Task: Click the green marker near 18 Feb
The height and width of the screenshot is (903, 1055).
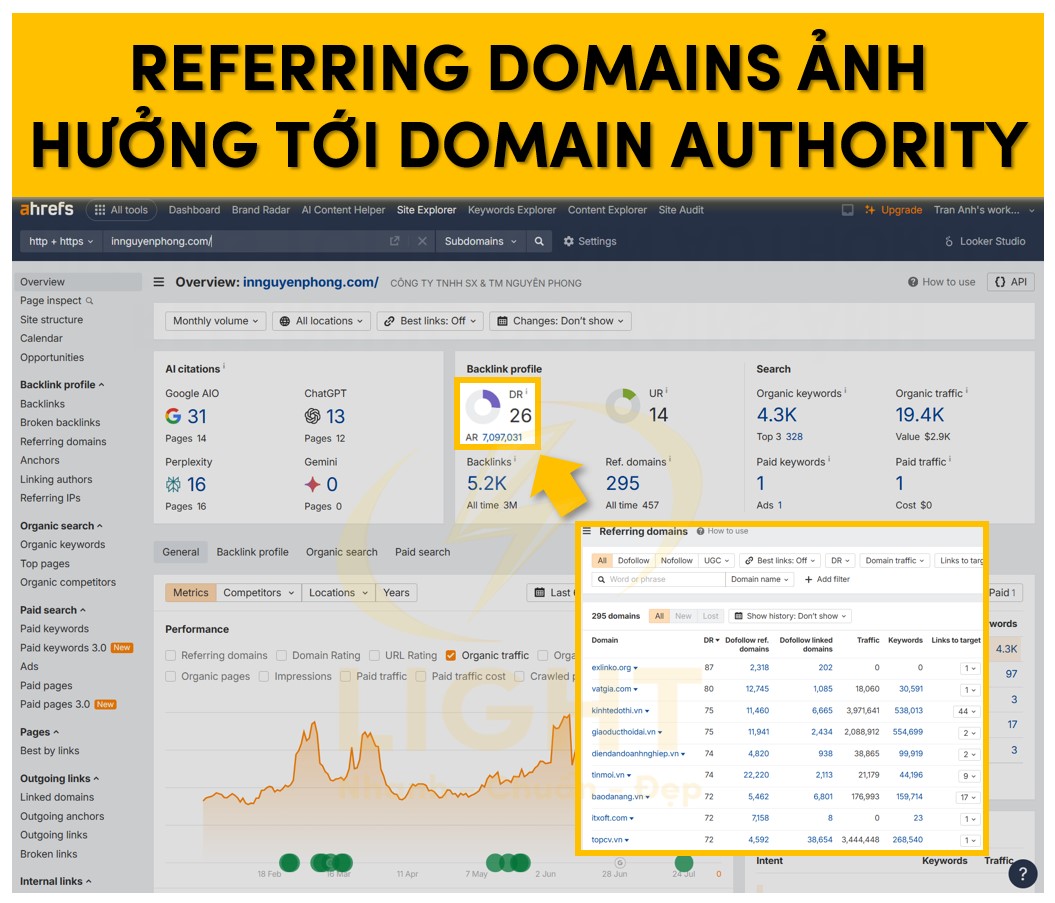Action: [289, 862]
